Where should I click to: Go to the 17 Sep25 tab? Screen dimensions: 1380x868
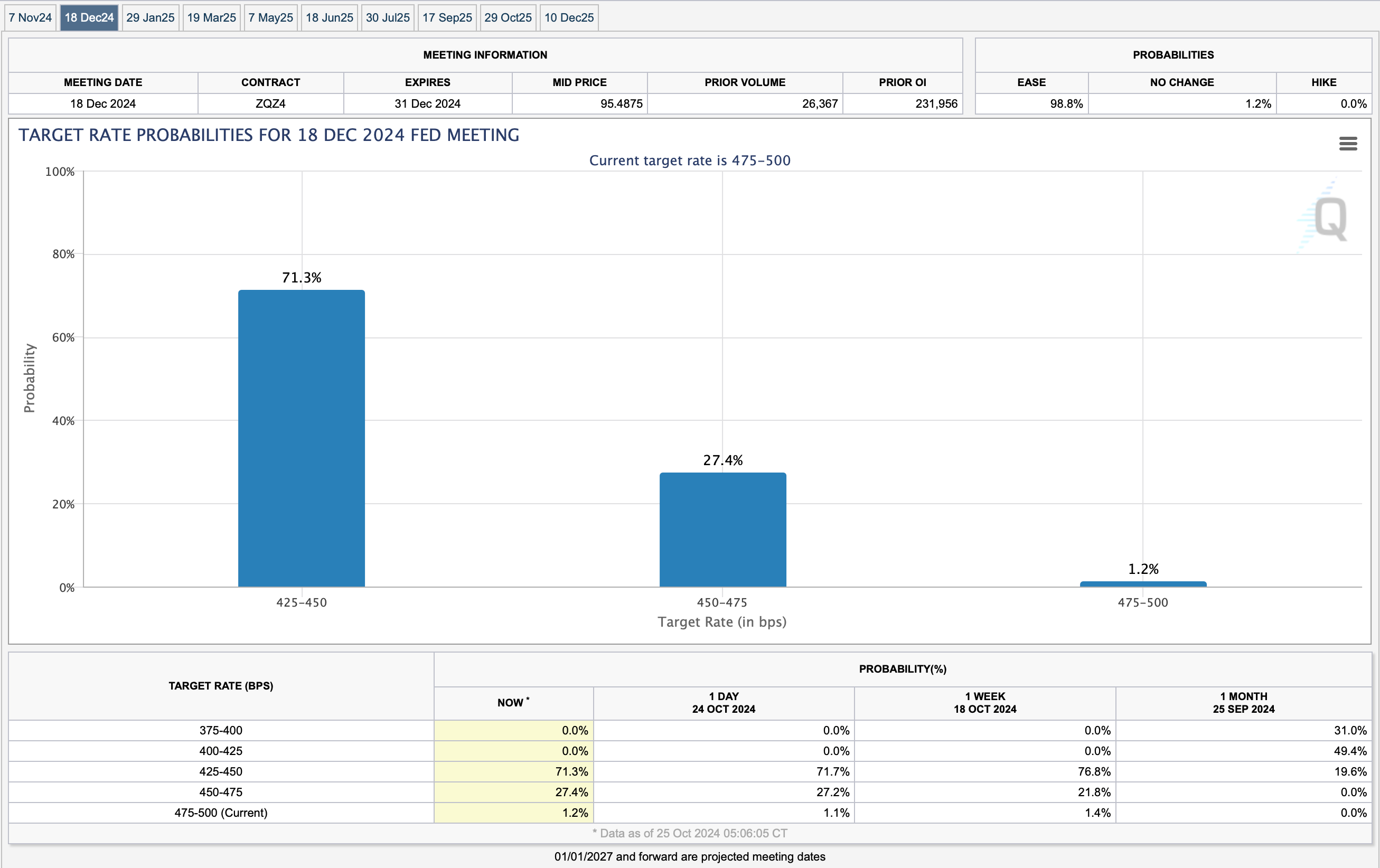click(447, 18)
